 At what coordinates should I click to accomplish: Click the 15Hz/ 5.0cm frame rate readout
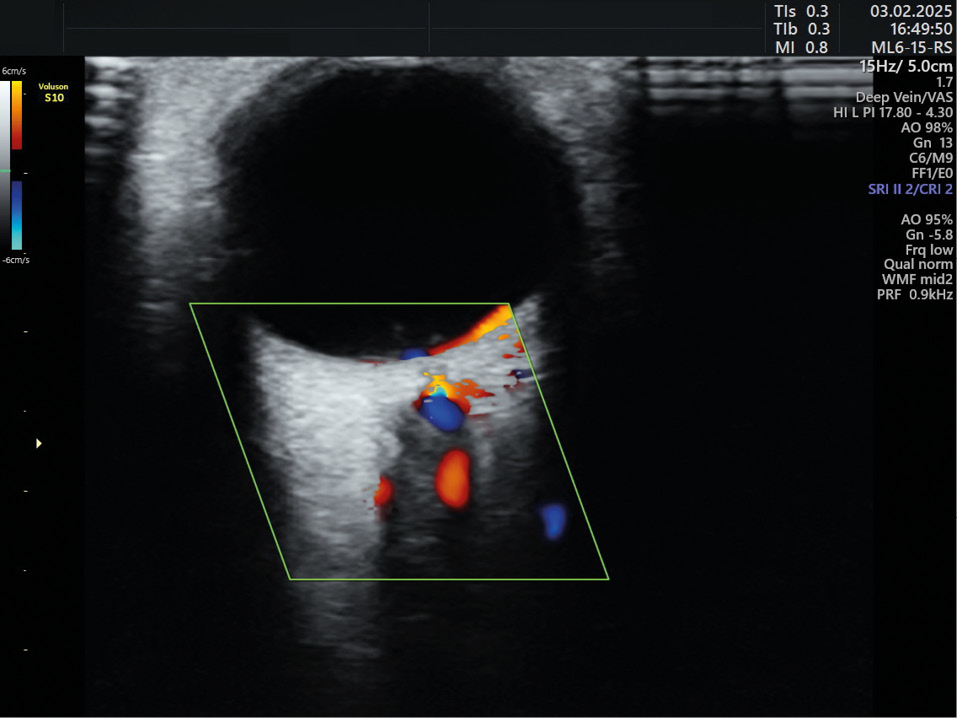(906, 66)
